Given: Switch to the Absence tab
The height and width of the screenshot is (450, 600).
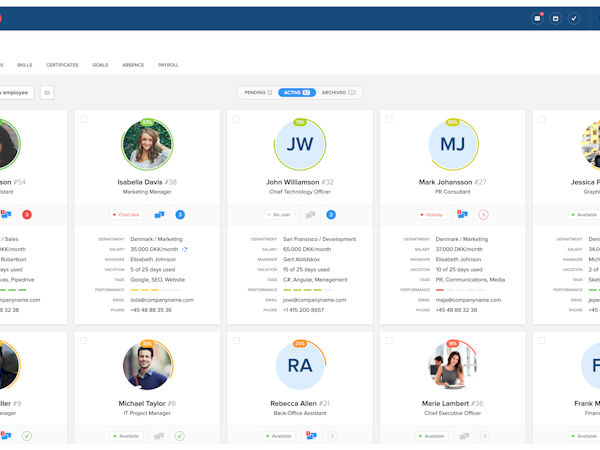Looking at the screenshot, I should click(133, 65).
